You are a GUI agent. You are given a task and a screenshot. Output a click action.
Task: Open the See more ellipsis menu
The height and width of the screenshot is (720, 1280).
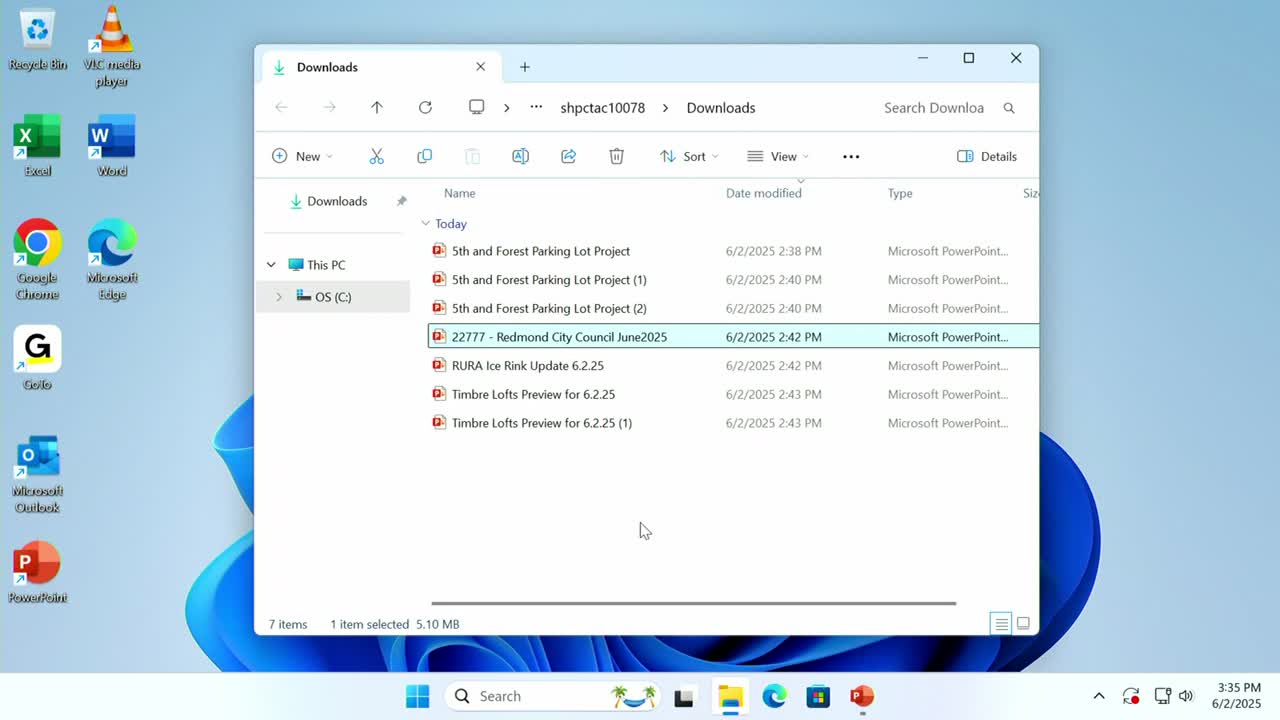point(851,156)
